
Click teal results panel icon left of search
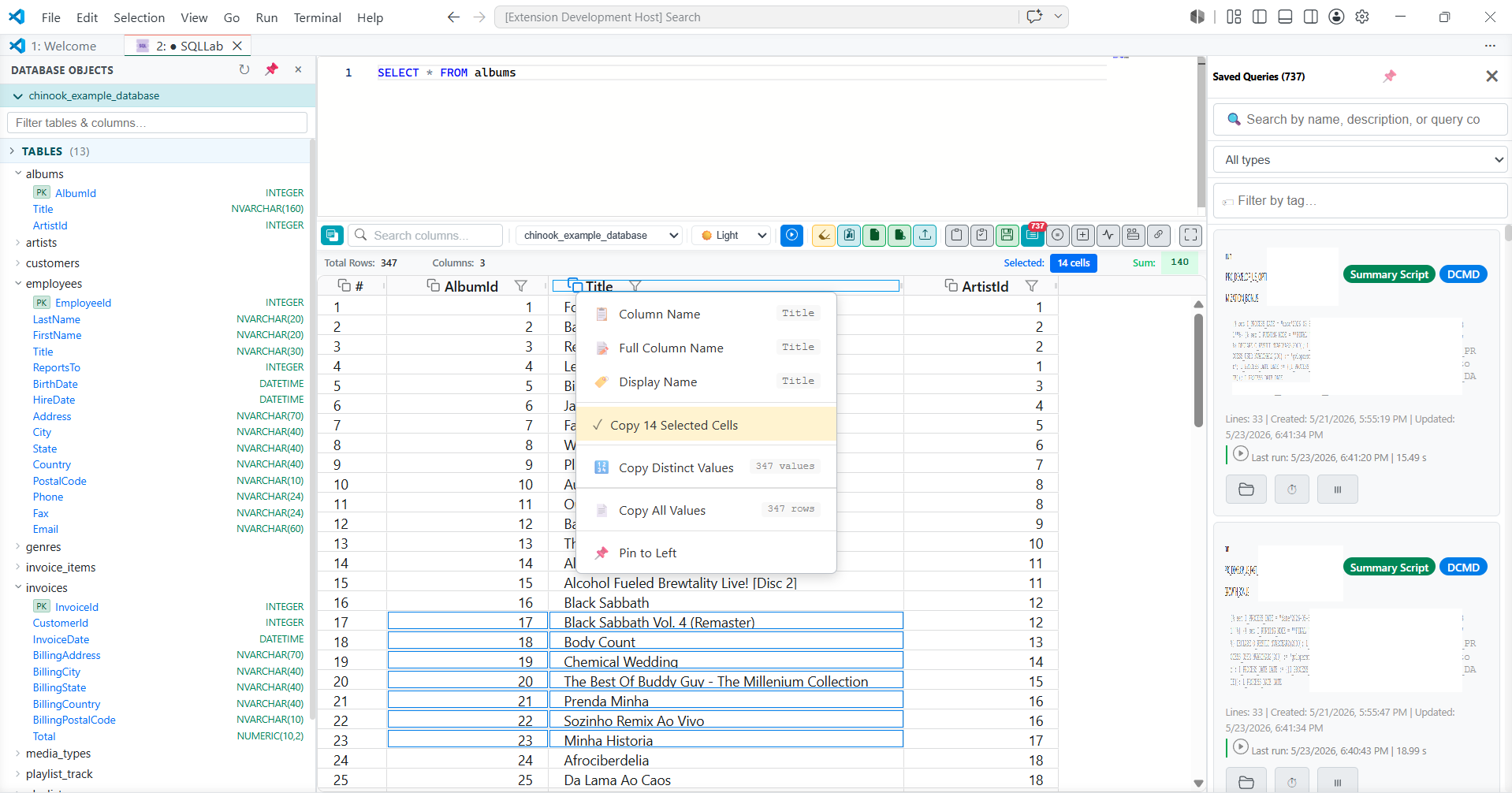click(332, 235)
